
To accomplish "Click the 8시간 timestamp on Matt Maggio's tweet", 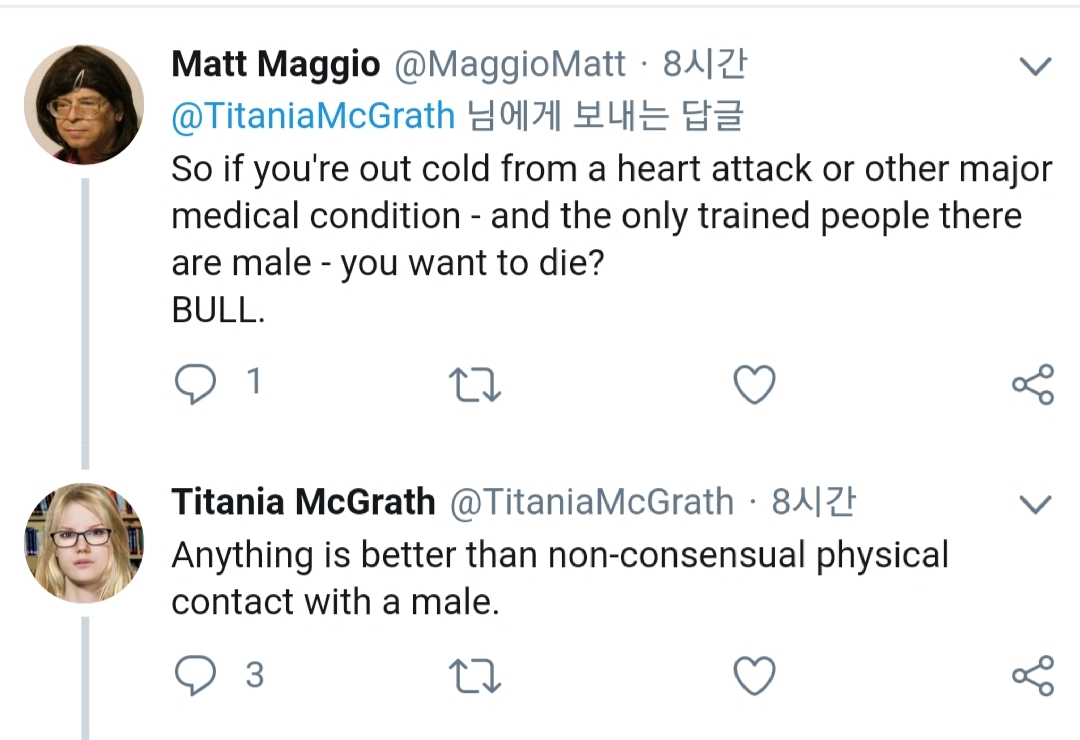I will (705, 65).
